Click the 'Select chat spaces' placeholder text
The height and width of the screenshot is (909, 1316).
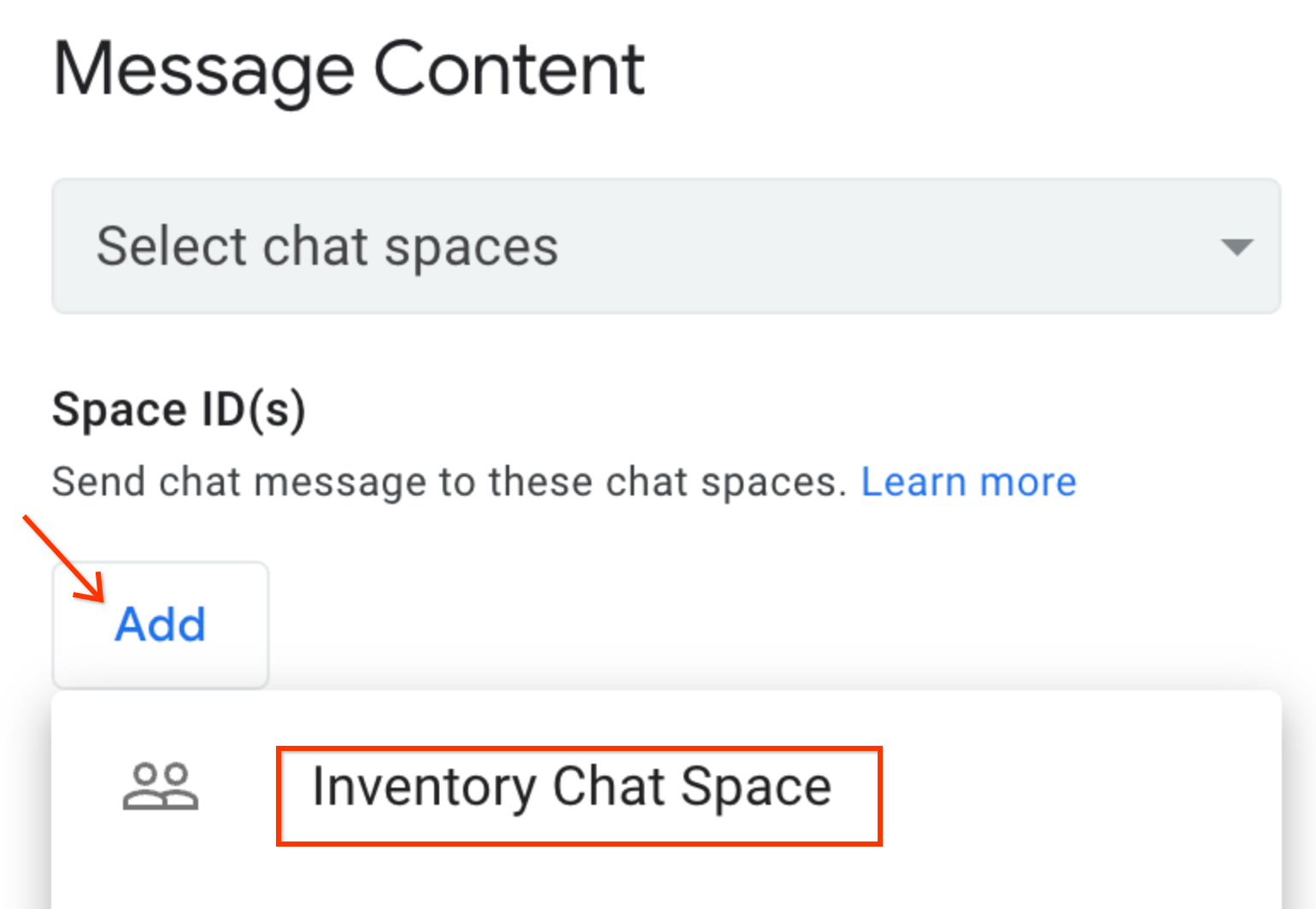click(327, 247)
